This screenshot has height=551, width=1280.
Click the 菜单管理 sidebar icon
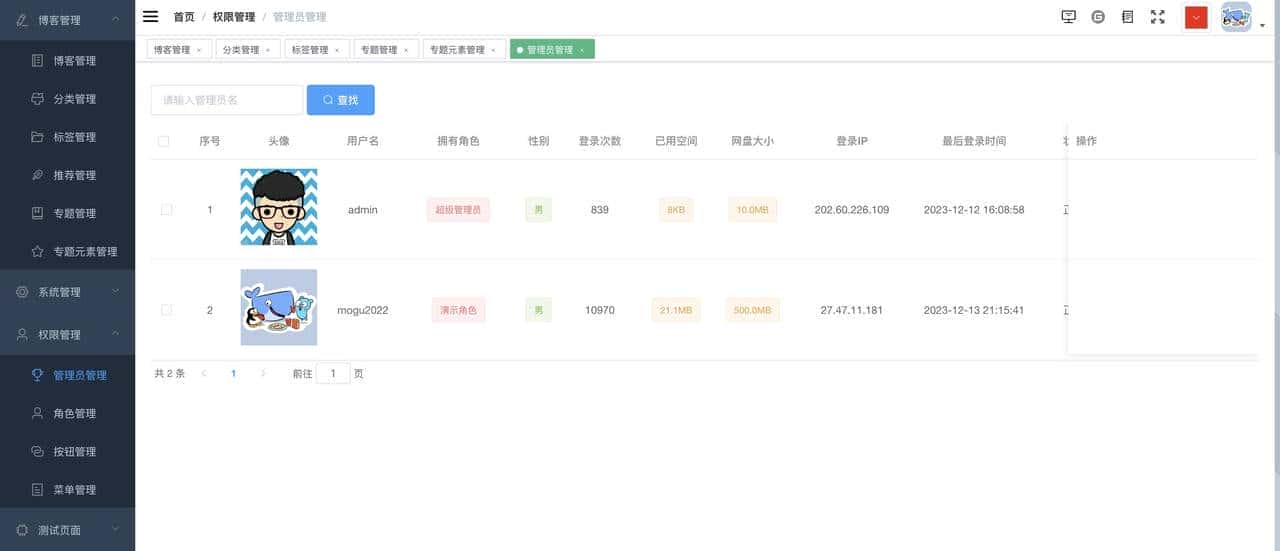click(37, 489)
